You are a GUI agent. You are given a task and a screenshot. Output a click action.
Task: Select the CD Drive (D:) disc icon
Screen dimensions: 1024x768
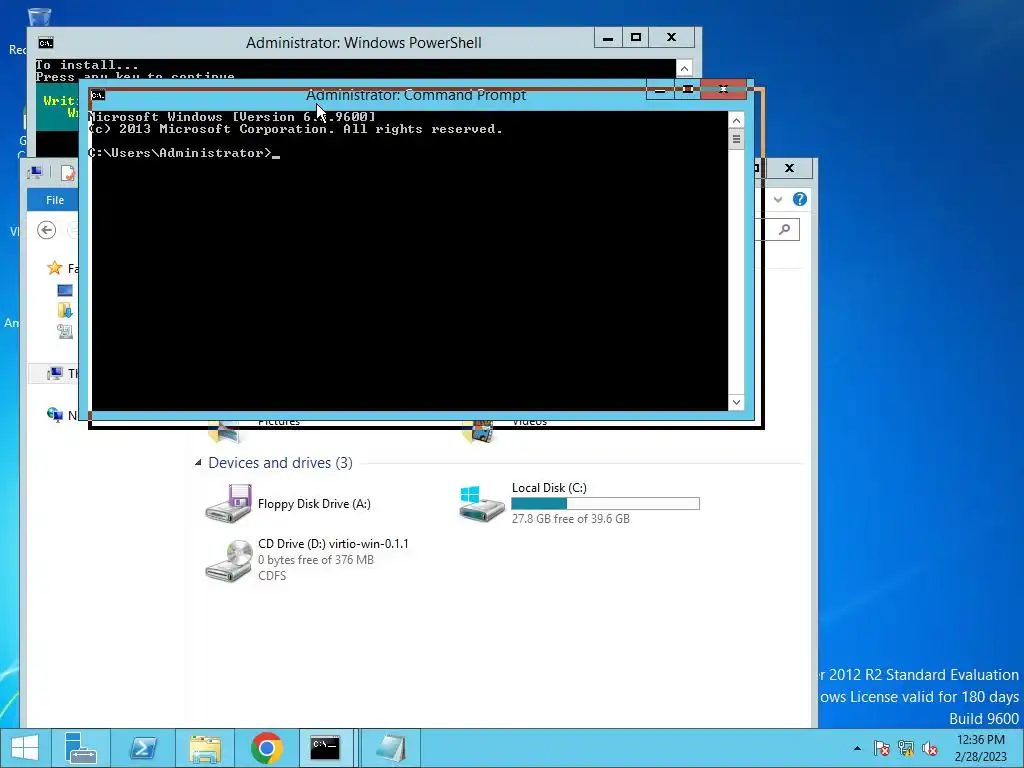click(x=229, y=560)
